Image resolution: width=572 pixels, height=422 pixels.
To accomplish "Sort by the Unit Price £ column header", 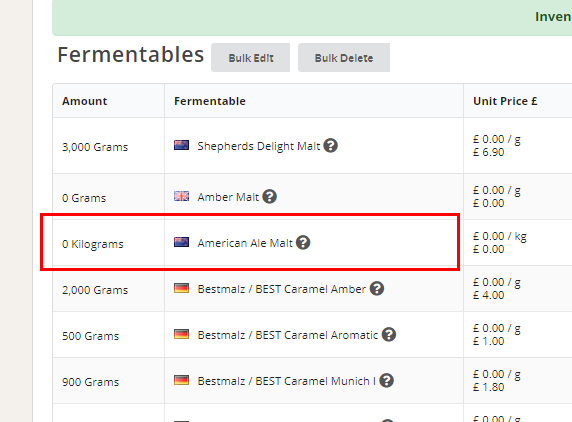I will point(505,101).
